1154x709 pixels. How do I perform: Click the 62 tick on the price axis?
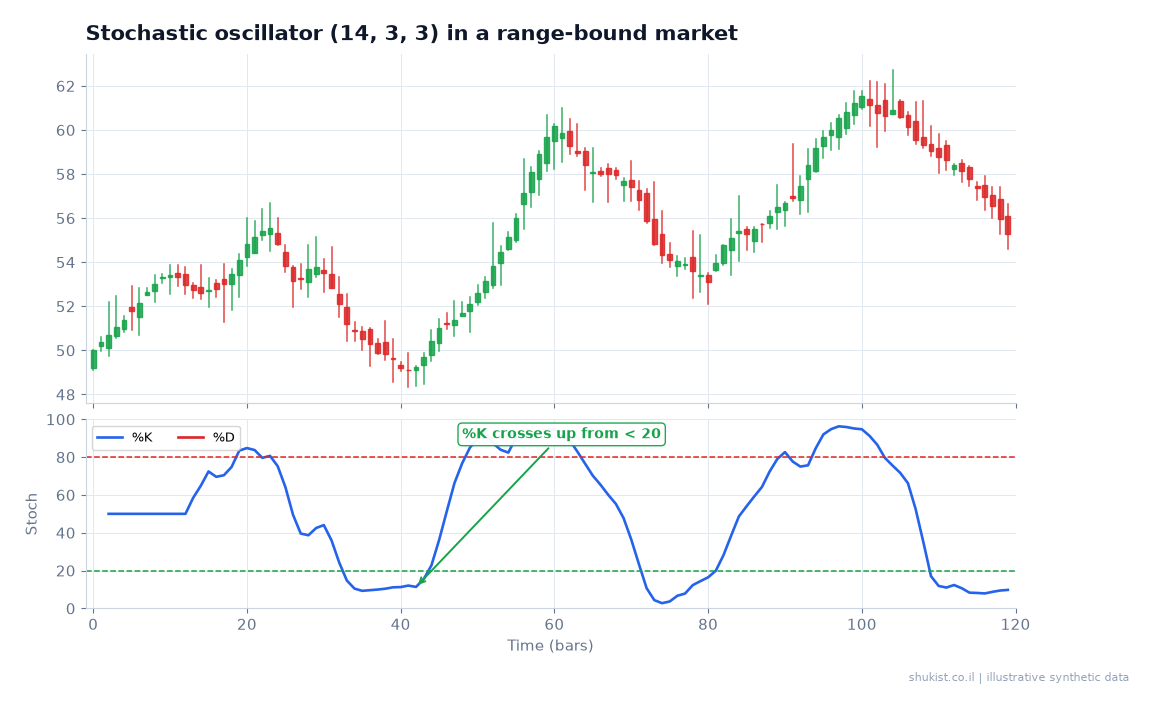click(66, 87)
